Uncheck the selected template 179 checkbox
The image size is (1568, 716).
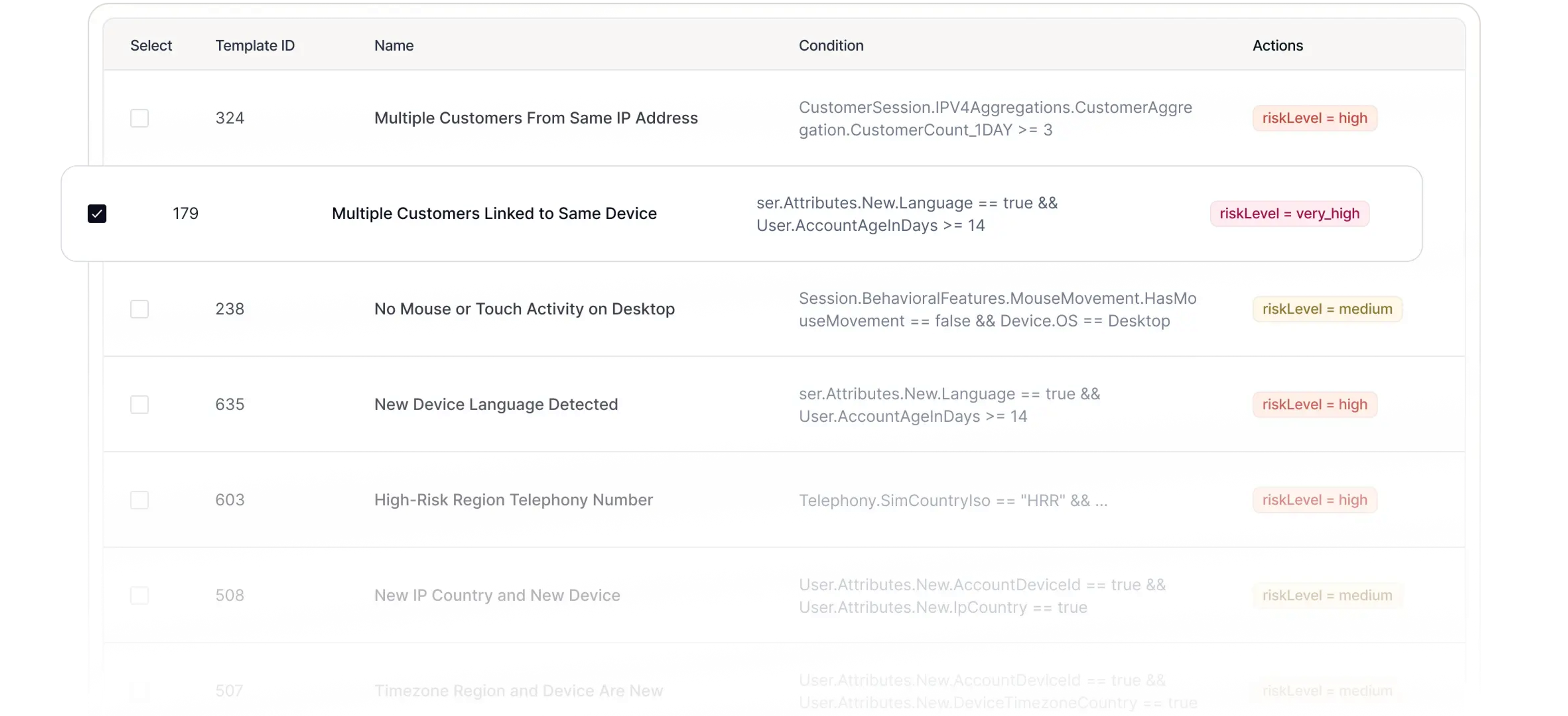tap(97, 213)
